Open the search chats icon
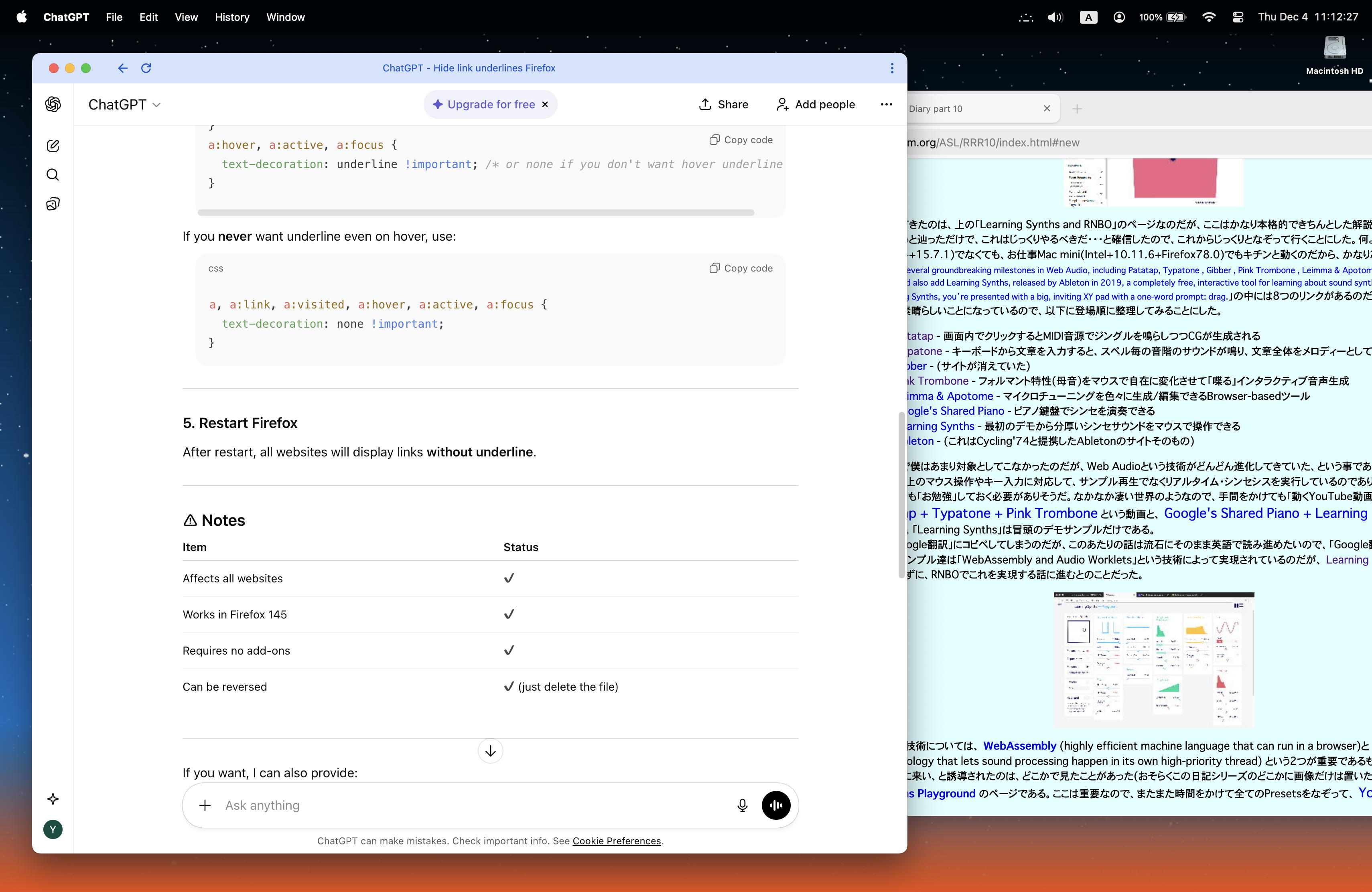1372x892 pixels. pos(53,174)
